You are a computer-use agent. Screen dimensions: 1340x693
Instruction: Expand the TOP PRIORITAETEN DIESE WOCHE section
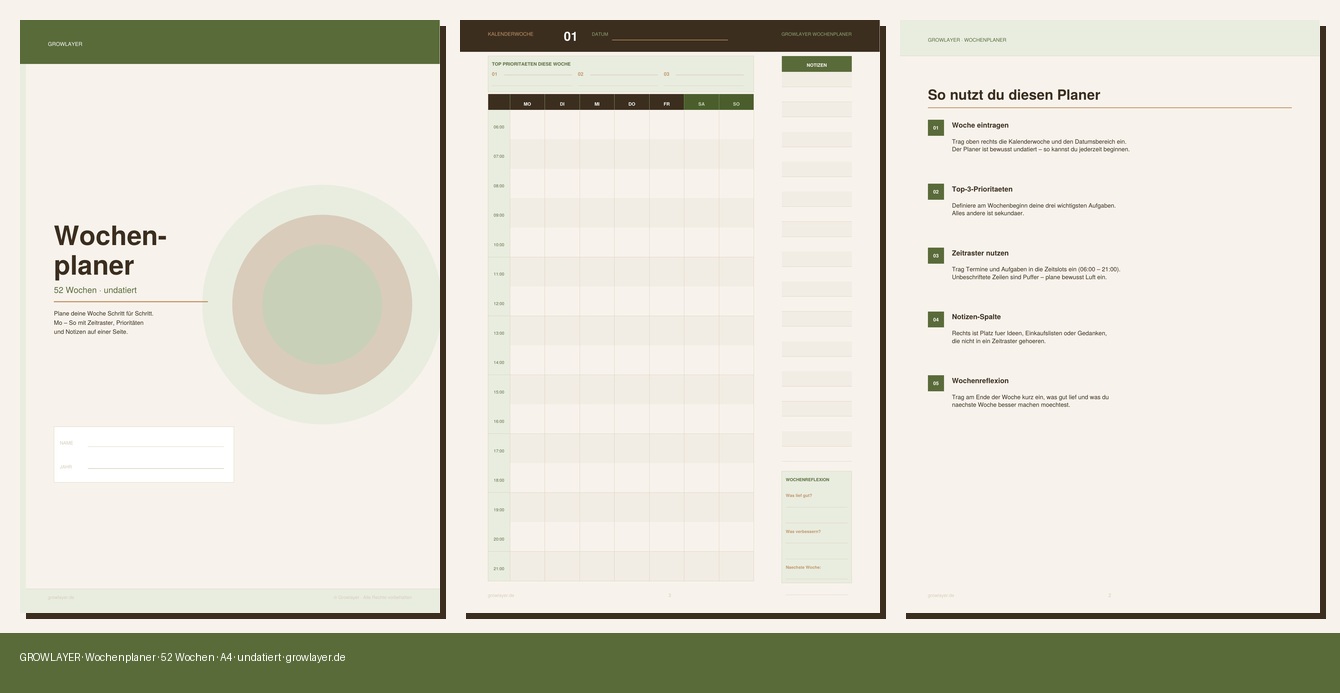pyautogui.click(x=532, y=62)
